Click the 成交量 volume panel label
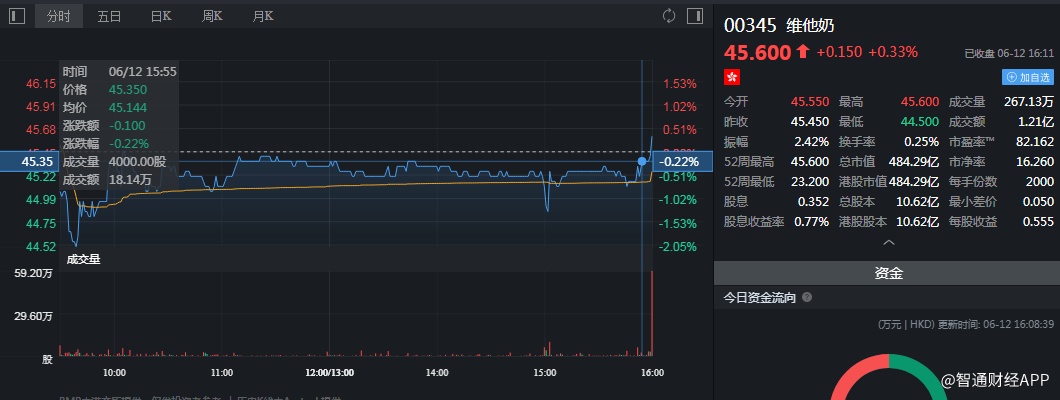Image resolution: width=1060 pixels, height=400 pixels. [x=84, y=259]
